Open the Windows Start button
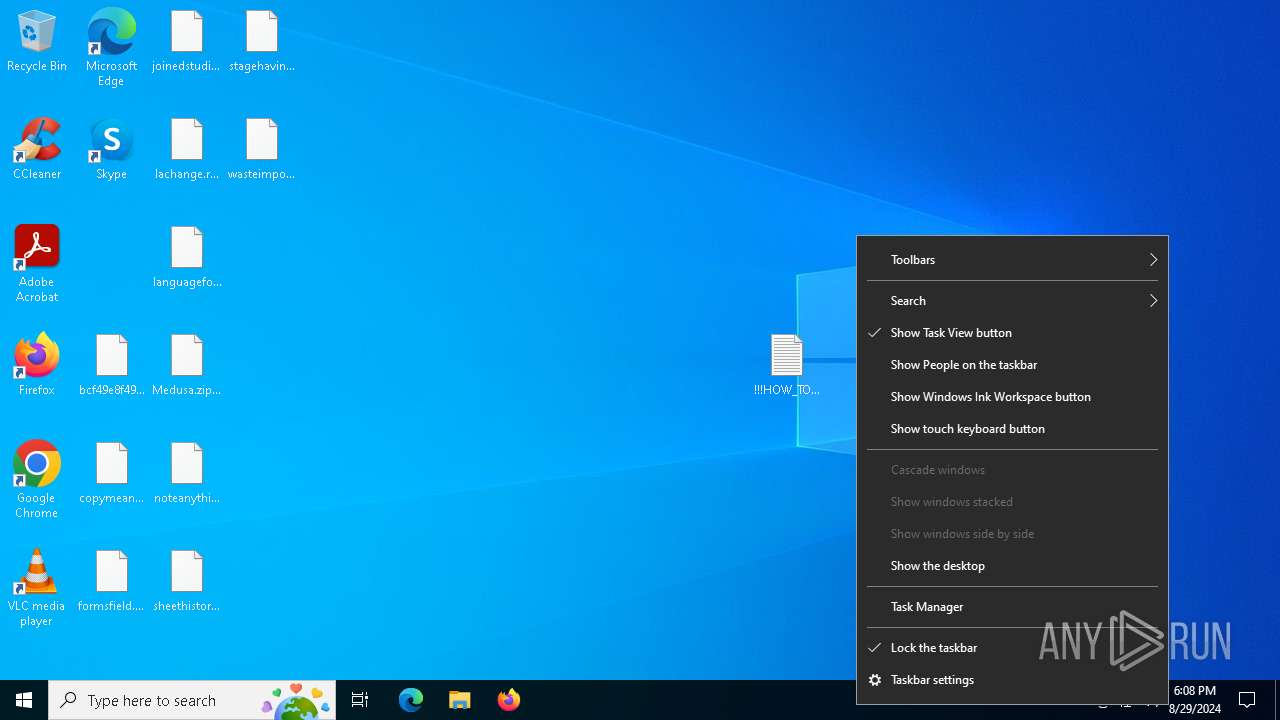The width and height of the screenshot is (1280, 720). pyautogui.click(x=24, y=700)
